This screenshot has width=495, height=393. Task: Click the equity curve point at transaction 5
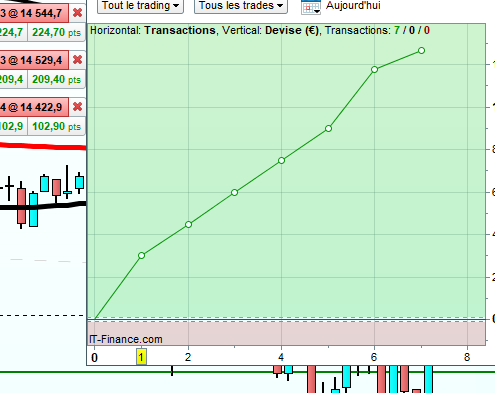328,129
